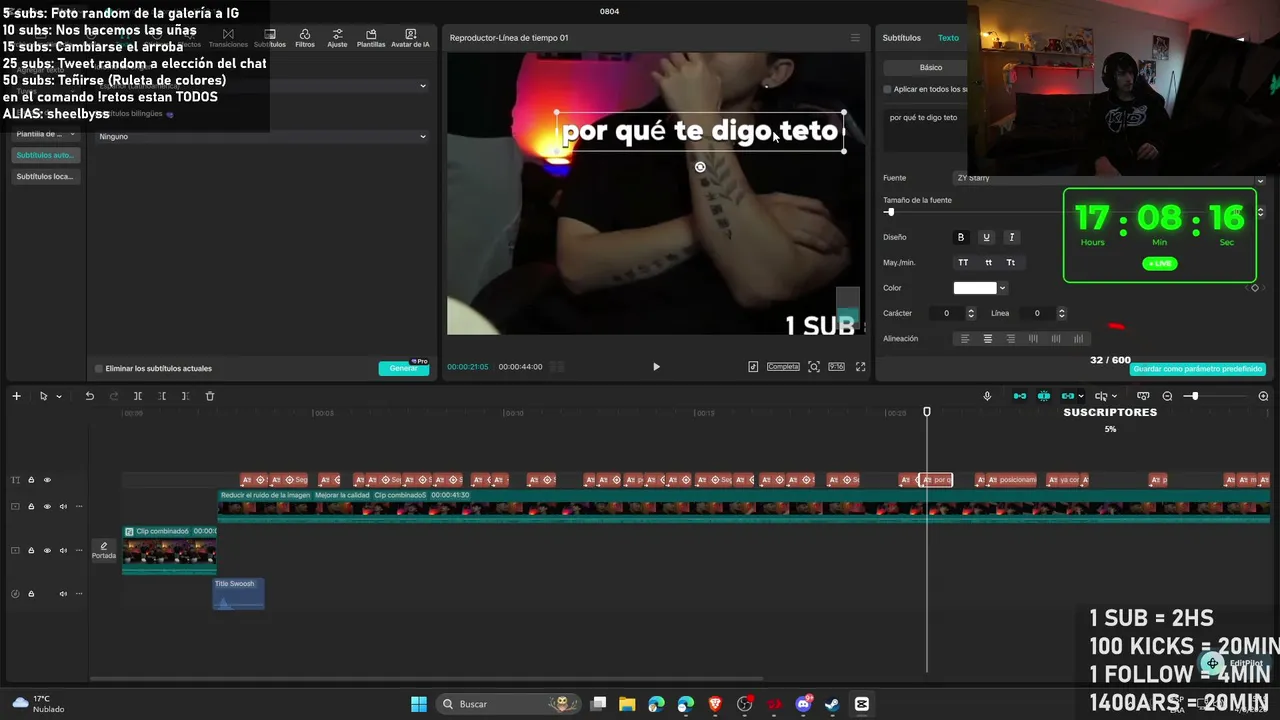The height and width of the screenshot is (720, 1280).
Task: Adjust the Línea spacing stepper
Action: pos(1061,314)
